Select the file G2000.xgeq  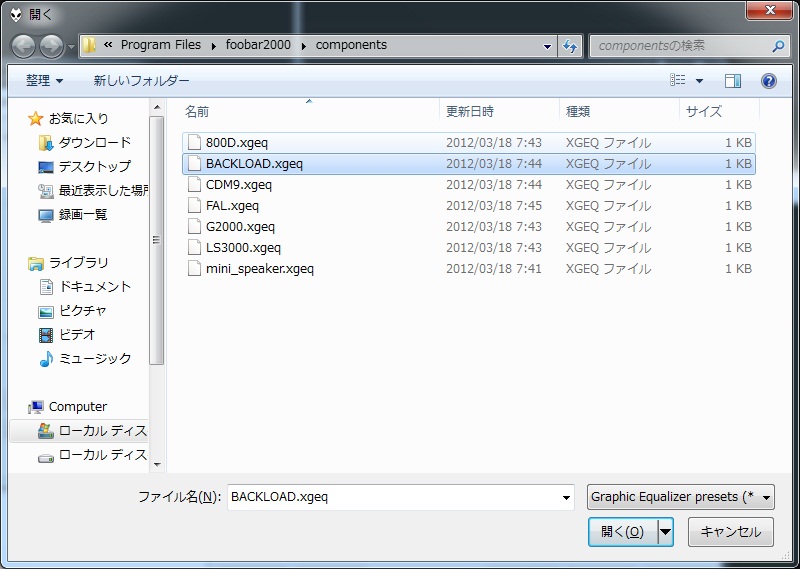(468, 226)
